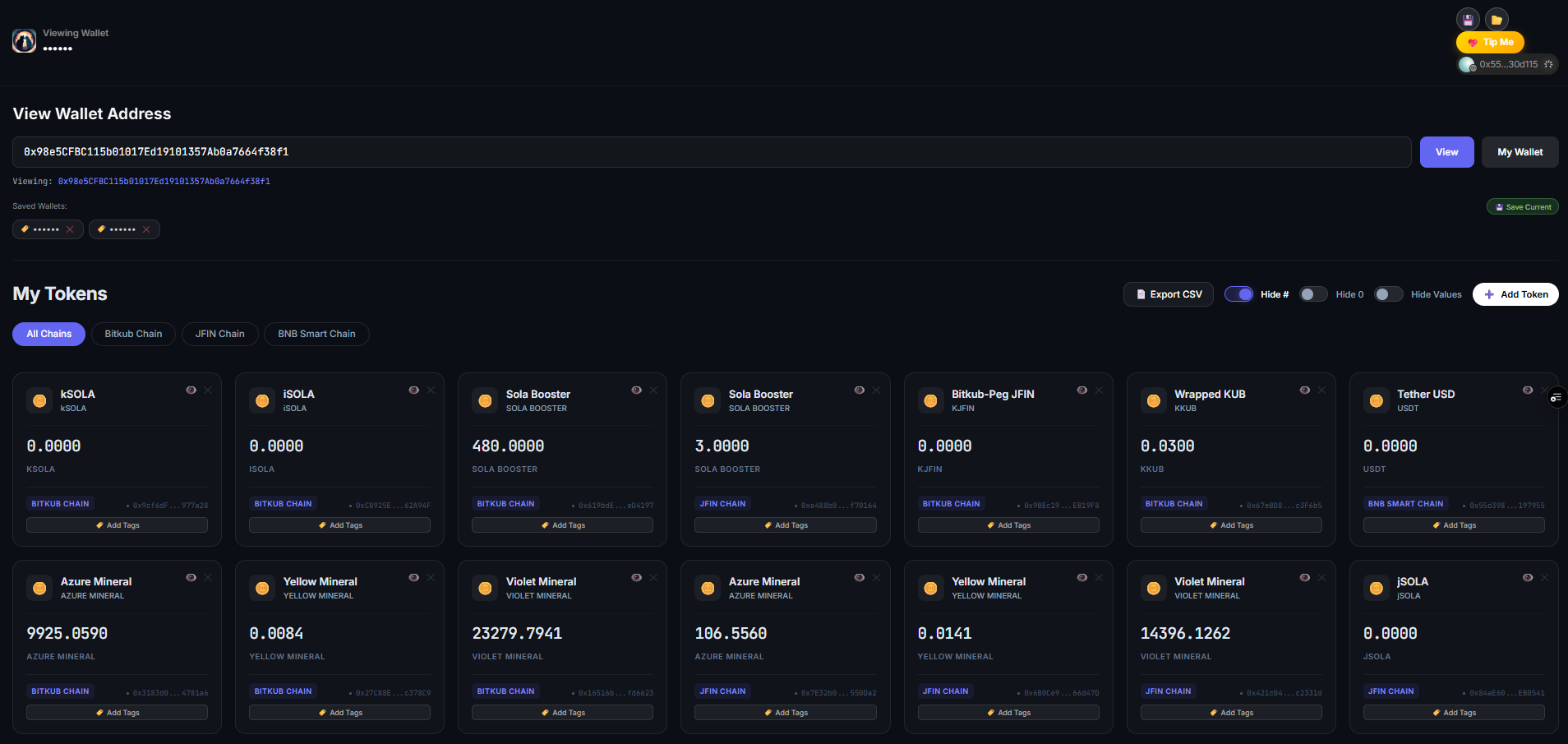Click the kSOLA token logo
The image size is (1568, 744).
[39, 400]
